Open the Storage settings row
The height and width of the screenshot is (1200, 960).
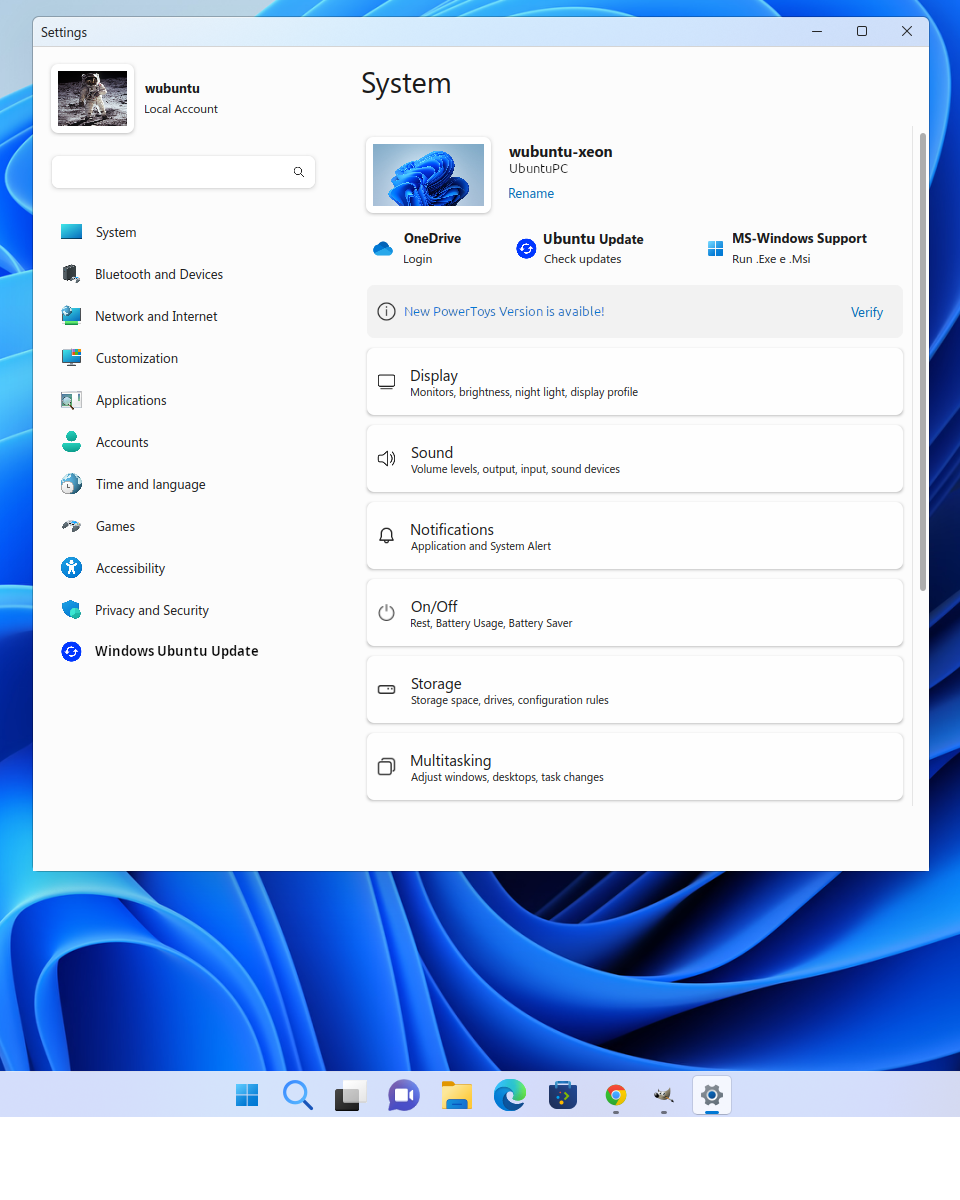(x=634, y=690)
